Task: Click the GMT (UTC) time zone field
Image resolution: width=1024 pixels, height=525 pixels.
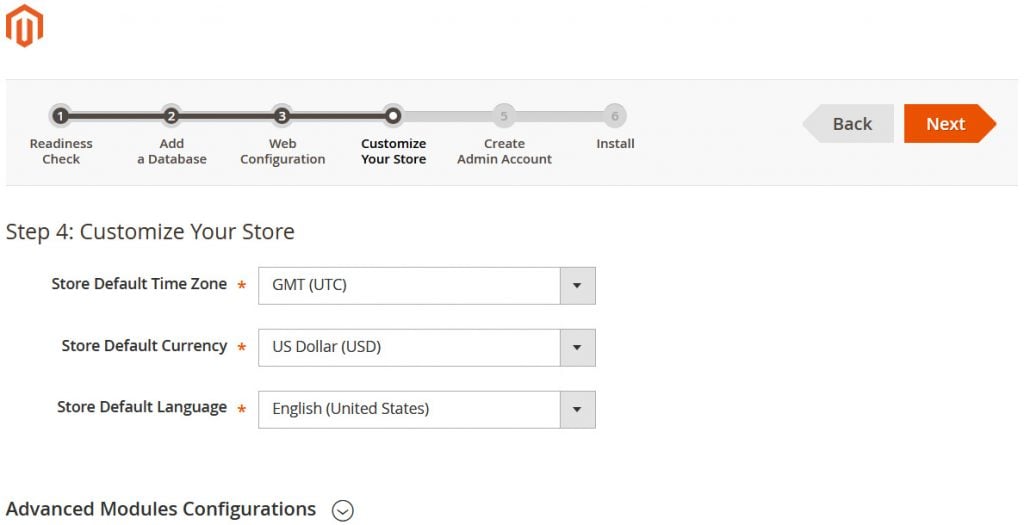Action: click(x=409, y=286)
